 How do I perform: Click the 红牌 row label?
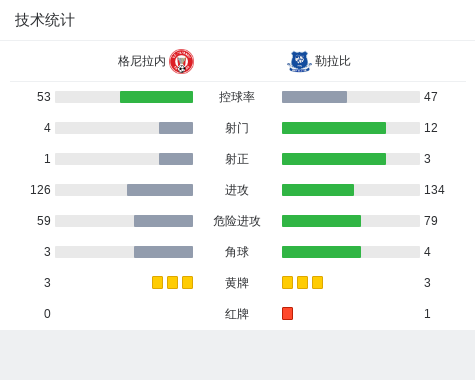pos(237,314)
